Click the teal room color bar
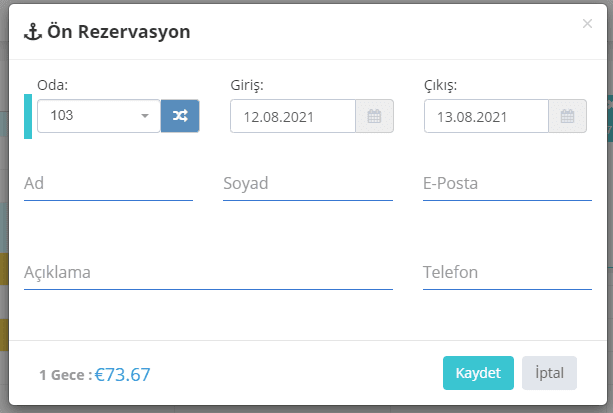Viewport: 613px width, 413px height. click(28, 116)
